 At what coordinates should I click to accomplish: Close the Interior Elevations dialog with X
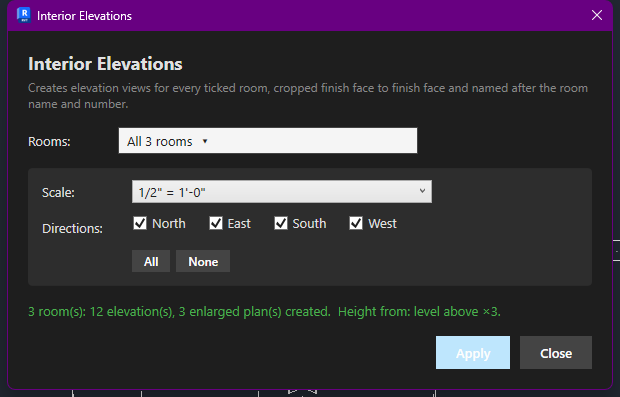pos(597,15)
